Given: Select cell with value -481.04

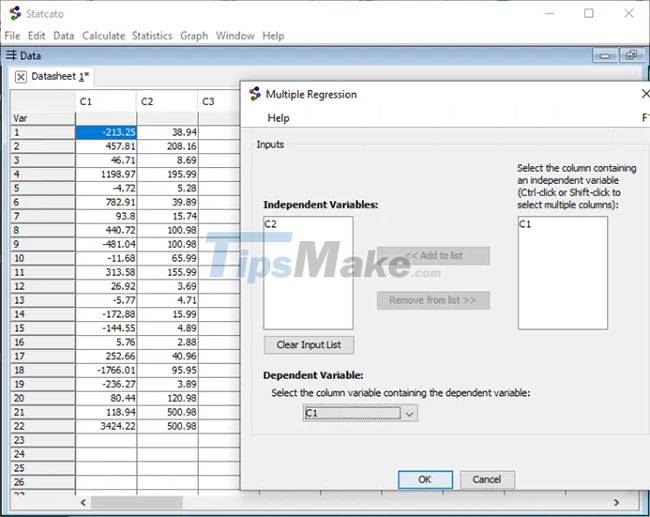Looking at the screenshot, I should 106,244.
